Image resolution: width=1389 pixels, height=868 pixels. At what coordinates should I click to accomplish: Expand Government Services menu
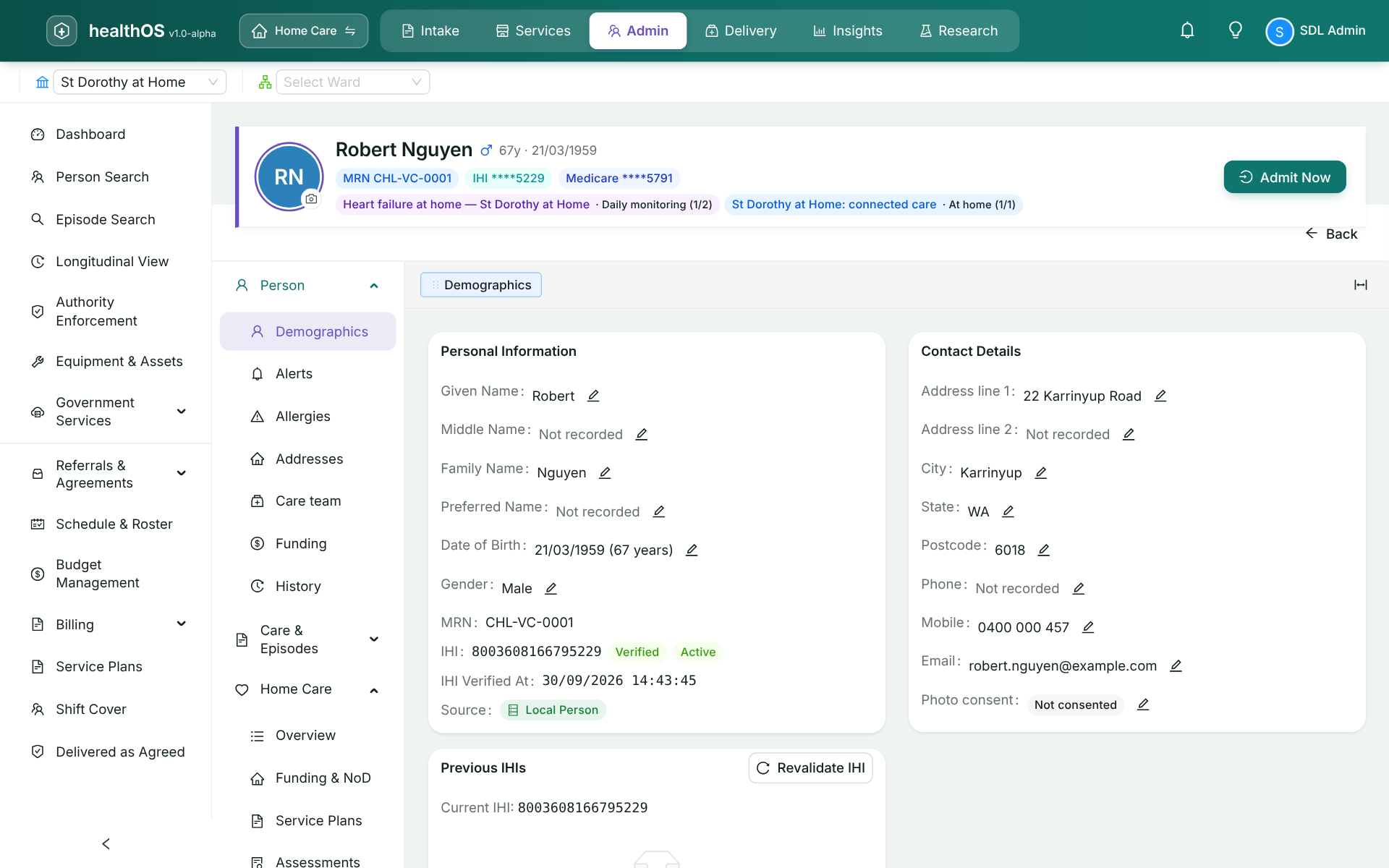pos(182,411)
